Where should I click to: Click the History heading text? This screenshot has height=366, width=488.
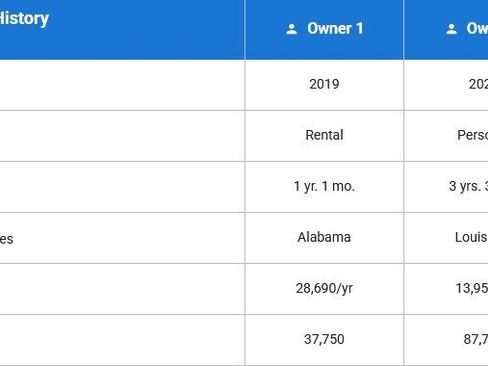(24, 19)
